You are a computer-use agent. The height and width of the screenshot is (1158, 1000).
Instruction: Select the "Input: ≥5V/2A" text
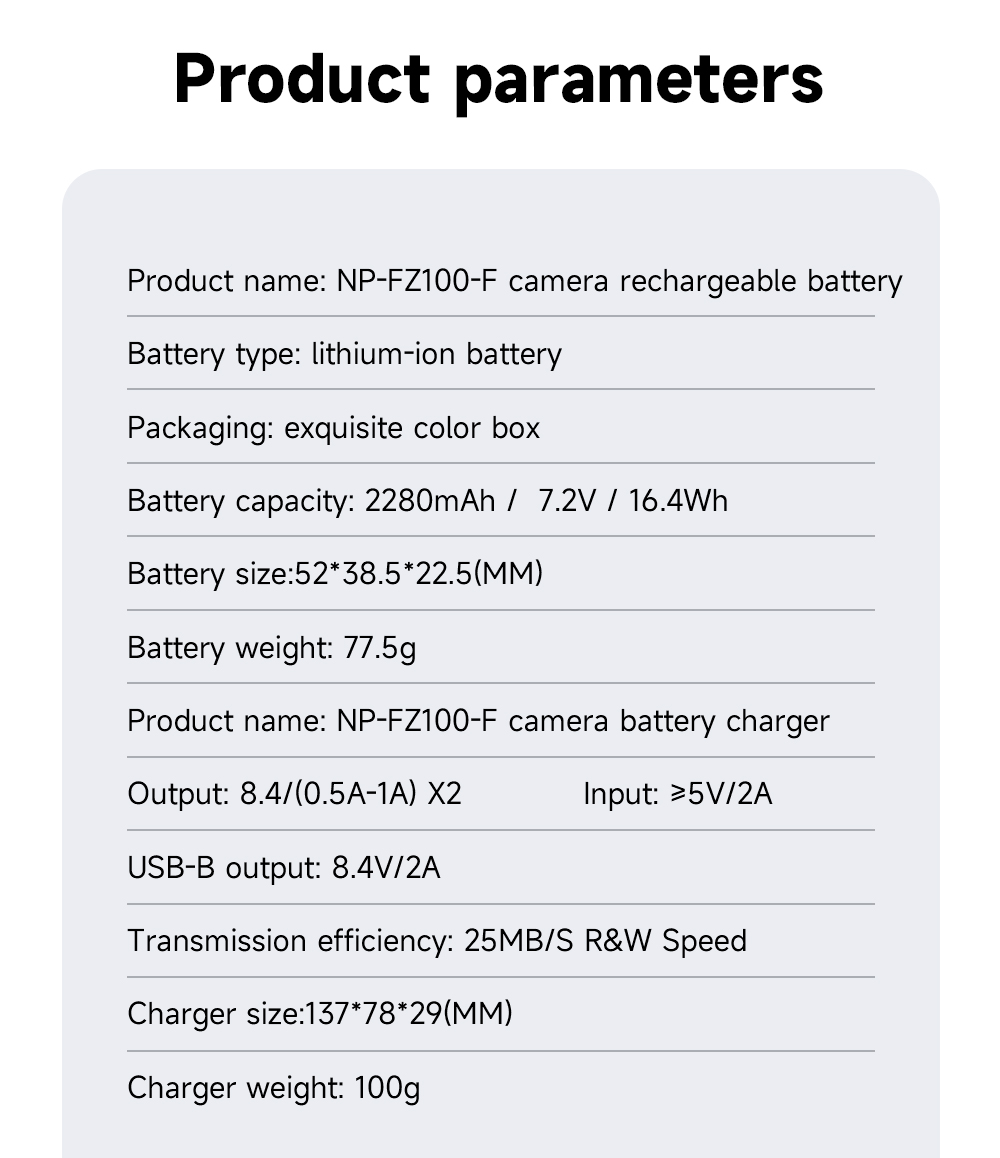pos(677,794)
